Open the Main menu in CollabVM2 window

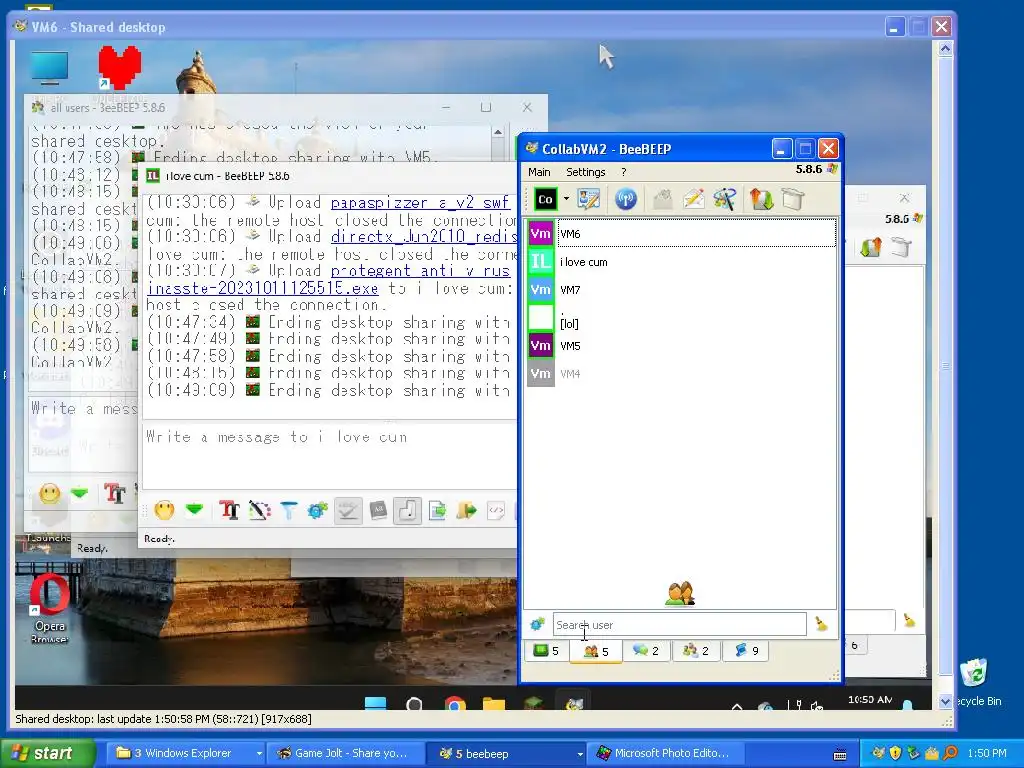click(539, 172)
